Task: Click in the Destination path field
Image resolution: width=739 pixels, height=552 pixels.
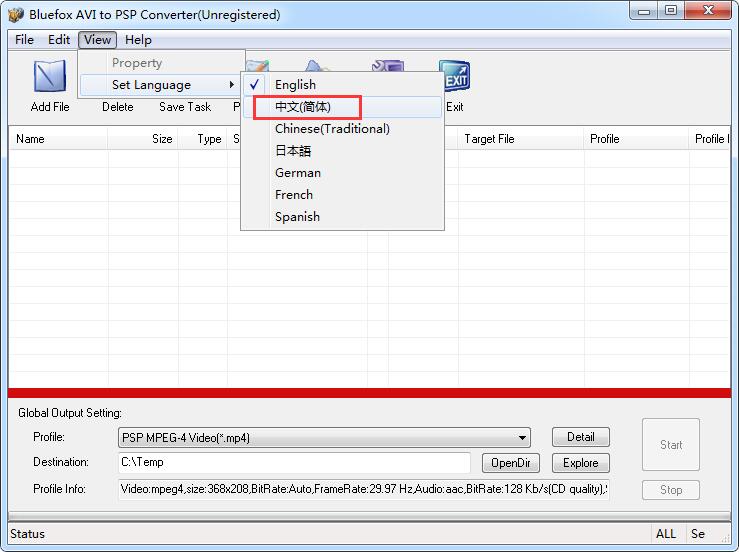Action: pos(294,462)
